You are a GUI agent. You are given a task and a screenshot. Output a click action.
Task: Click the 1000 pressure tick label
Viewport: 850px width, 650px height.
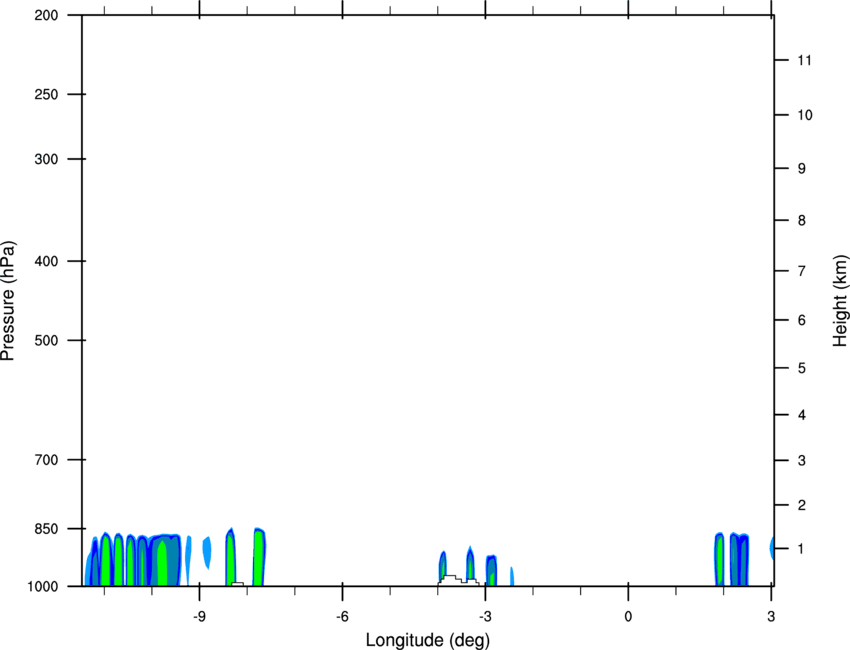click(x=43, y=587)
